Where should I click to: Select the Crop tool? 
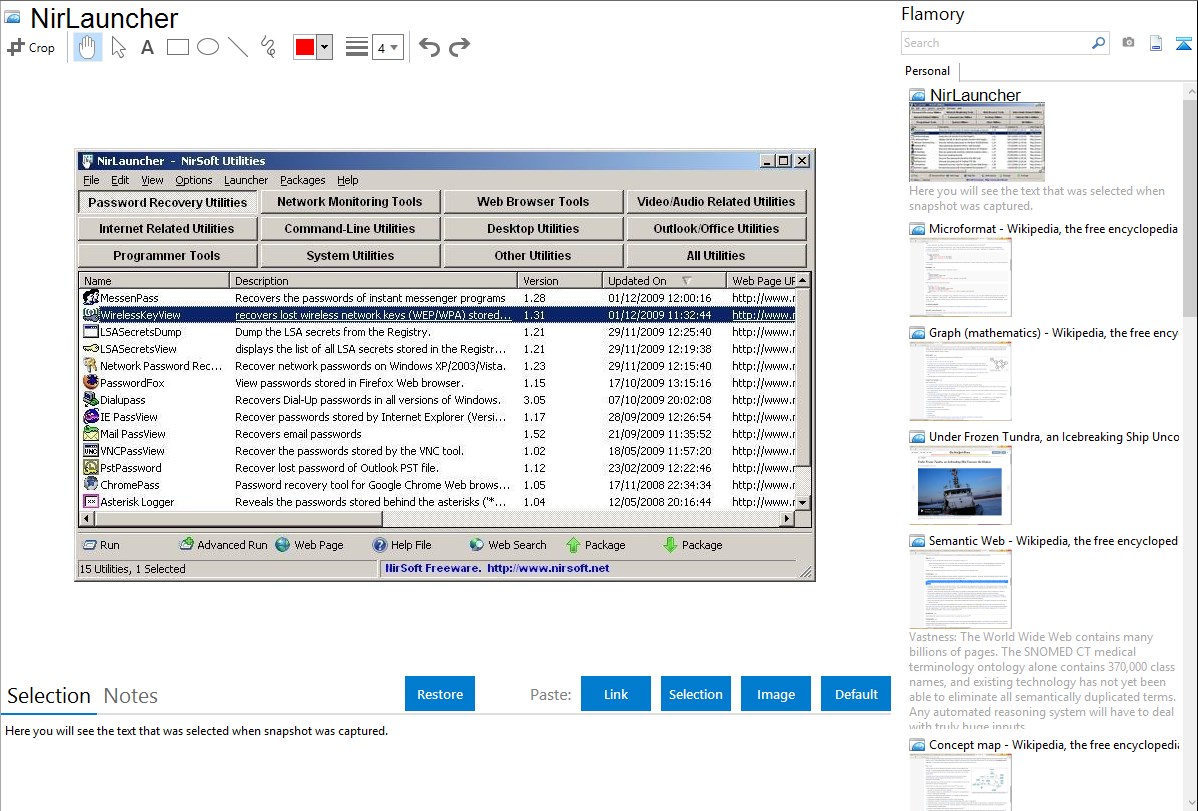pyautogui.click(x=31, y=47)
